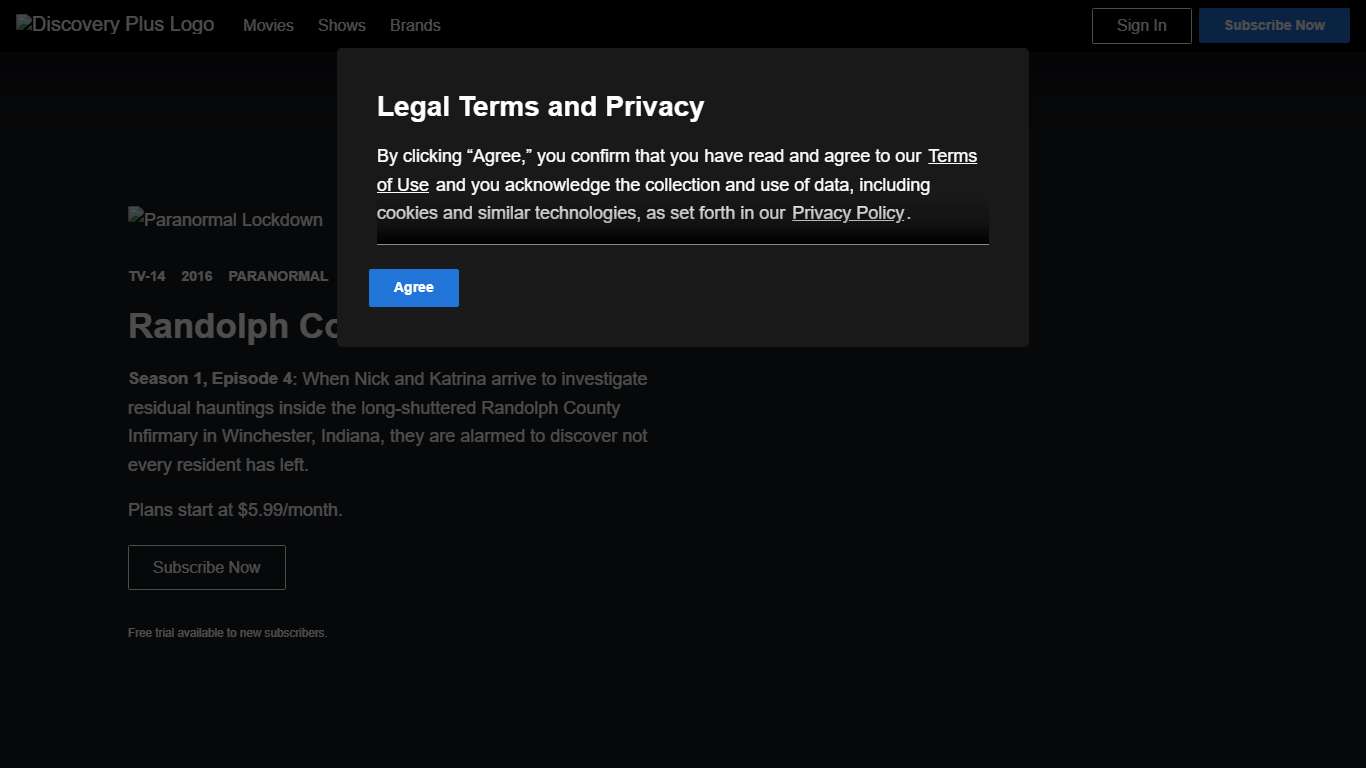Click the Season 1, Episode 4 description
Viewport: 1366px width, 768px height.
point(388,422)
